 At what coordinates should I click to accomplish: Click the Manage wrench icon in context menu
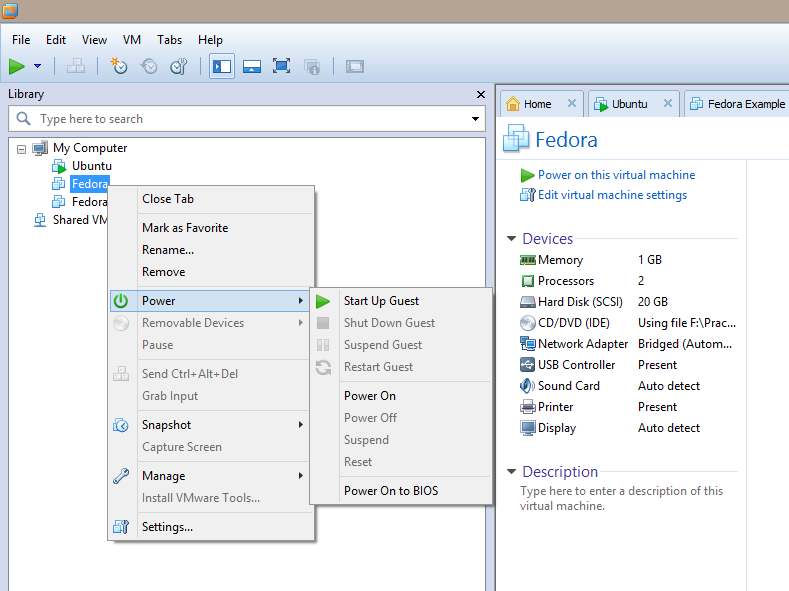121,476
